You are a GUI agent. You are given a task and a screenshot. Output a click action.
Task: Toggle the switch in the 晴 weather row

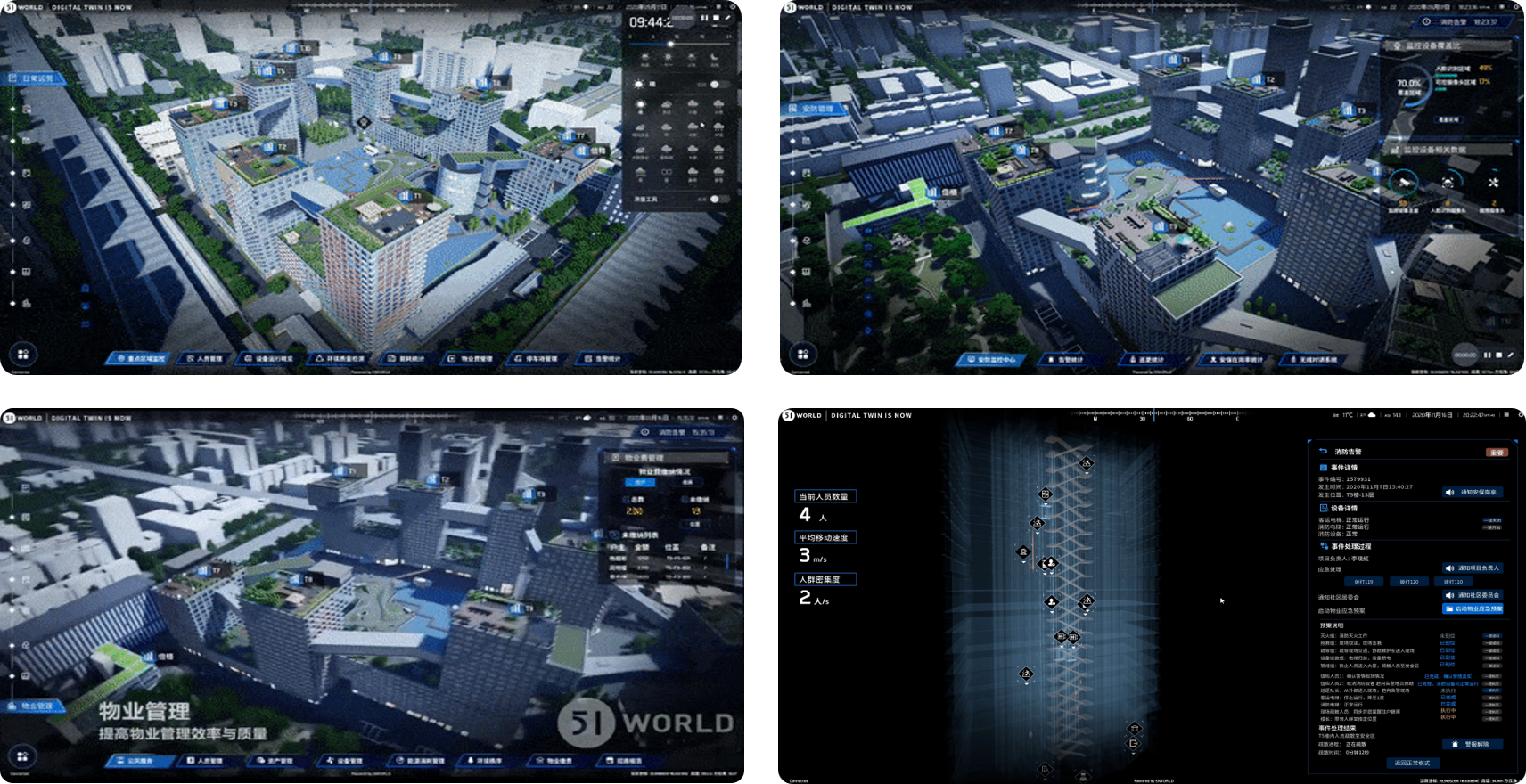pyautogui.click(x=718, y=85)
